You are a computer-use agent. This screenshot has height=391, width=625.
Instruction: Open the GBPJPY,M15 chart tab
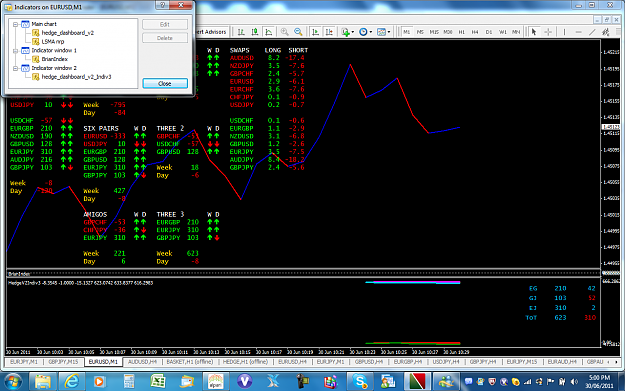pos(63,362)
